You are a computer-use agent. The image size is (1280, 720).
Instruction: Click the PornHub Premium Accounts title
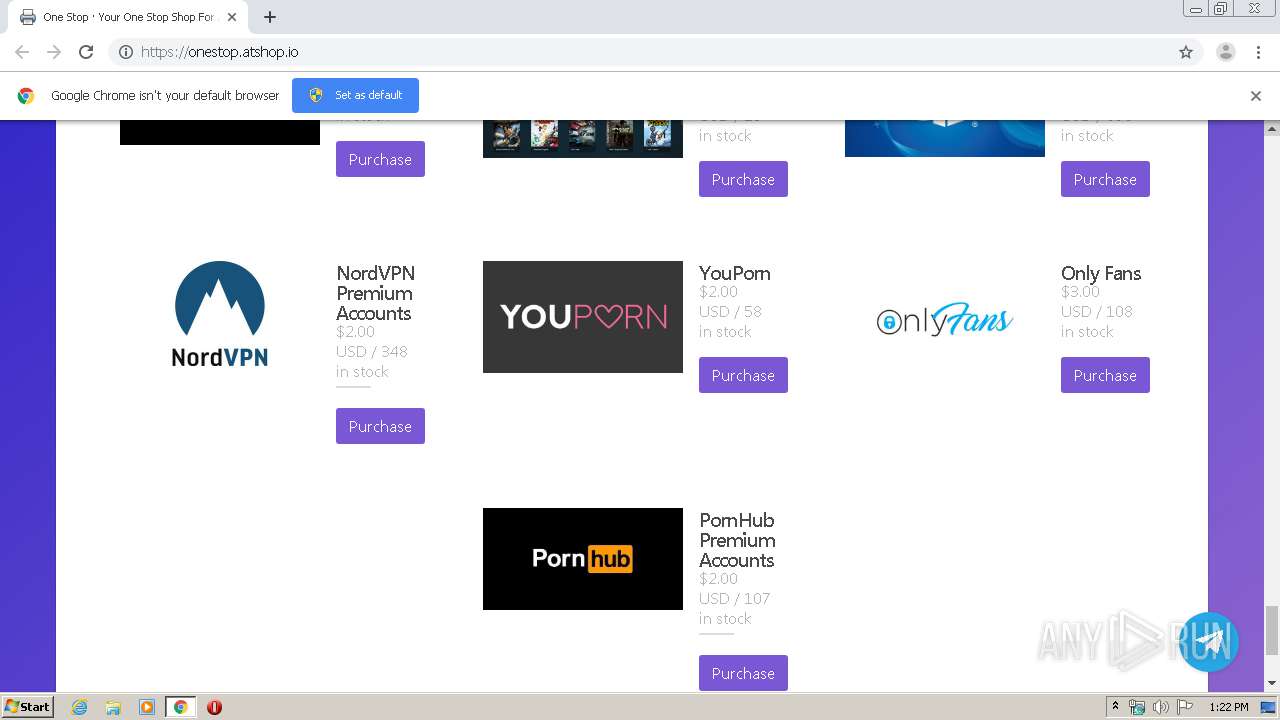(x=737, y=540)
